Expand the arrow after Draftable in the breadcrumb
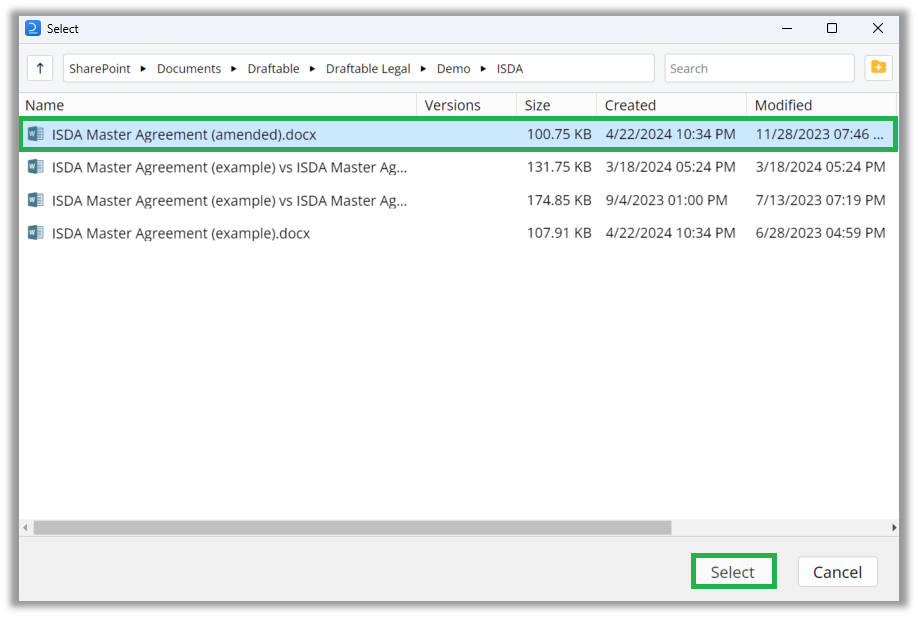This screenshot has height=617, width=918. [x=313, y=69]
